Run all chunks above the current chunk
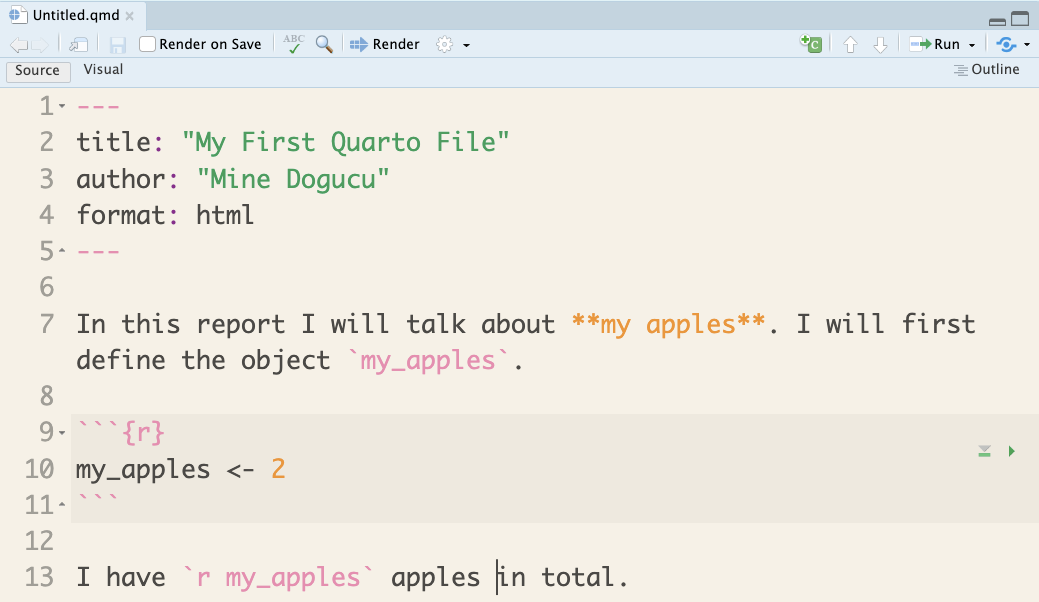The height and width of the screenshot is (602, 1039). [984, 451]
